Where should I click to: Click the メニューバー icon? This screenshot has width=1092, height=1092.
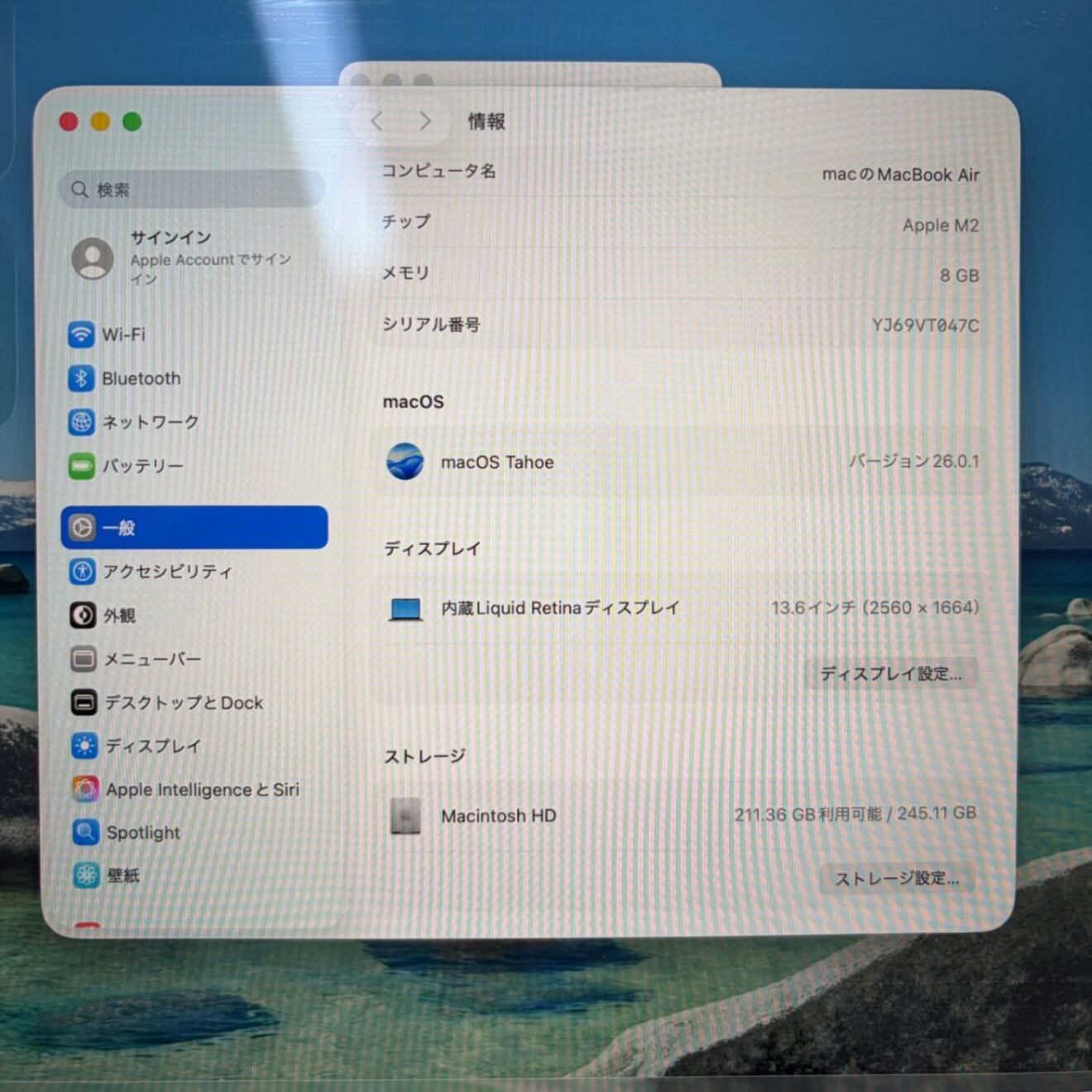coord(84,659)
